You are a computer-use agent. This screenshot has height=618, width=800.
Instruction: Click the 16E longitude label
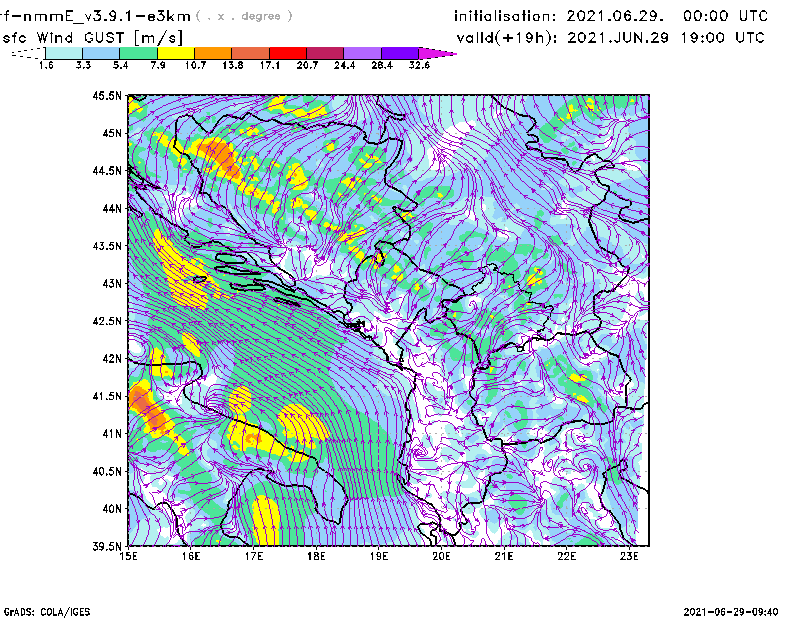pyautogui.click(x=191, y=556)
